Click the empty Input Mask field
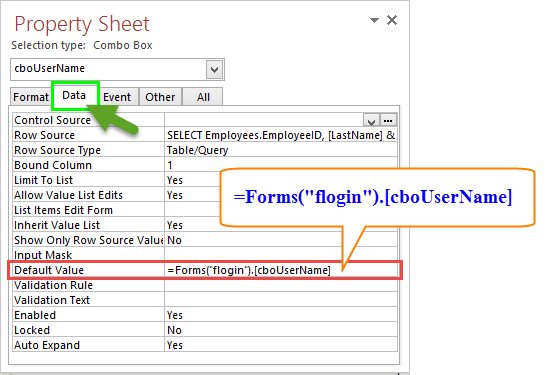 pyautogui.click(x=281, y=255)
